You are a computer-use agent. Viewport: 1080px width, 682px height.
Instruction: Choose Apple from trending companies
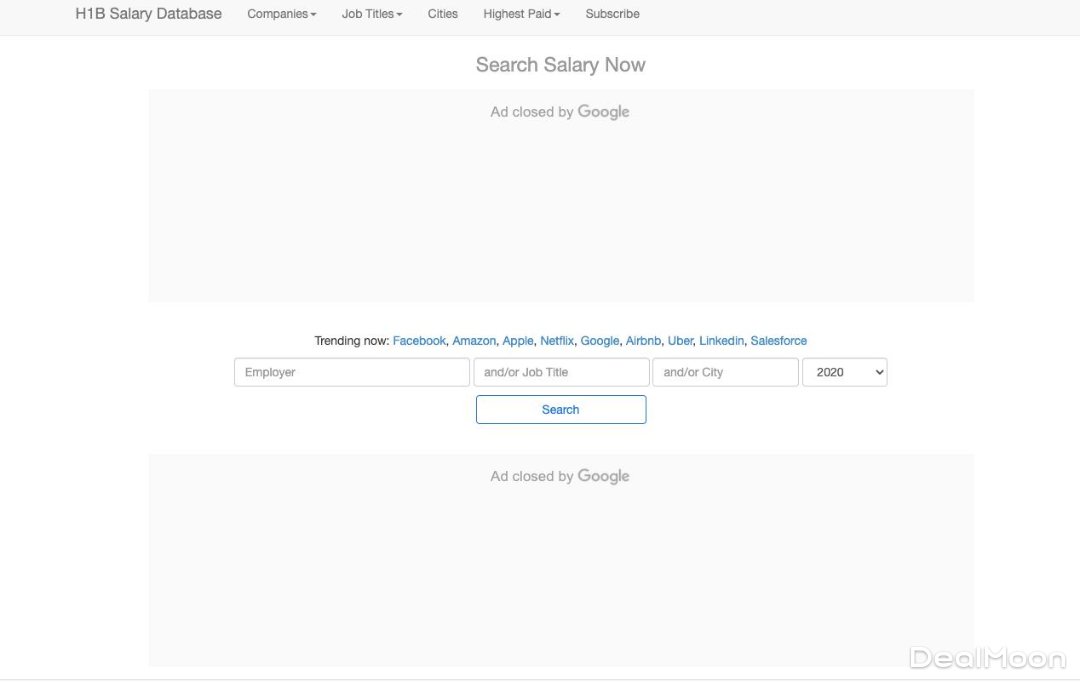point(518,341)
